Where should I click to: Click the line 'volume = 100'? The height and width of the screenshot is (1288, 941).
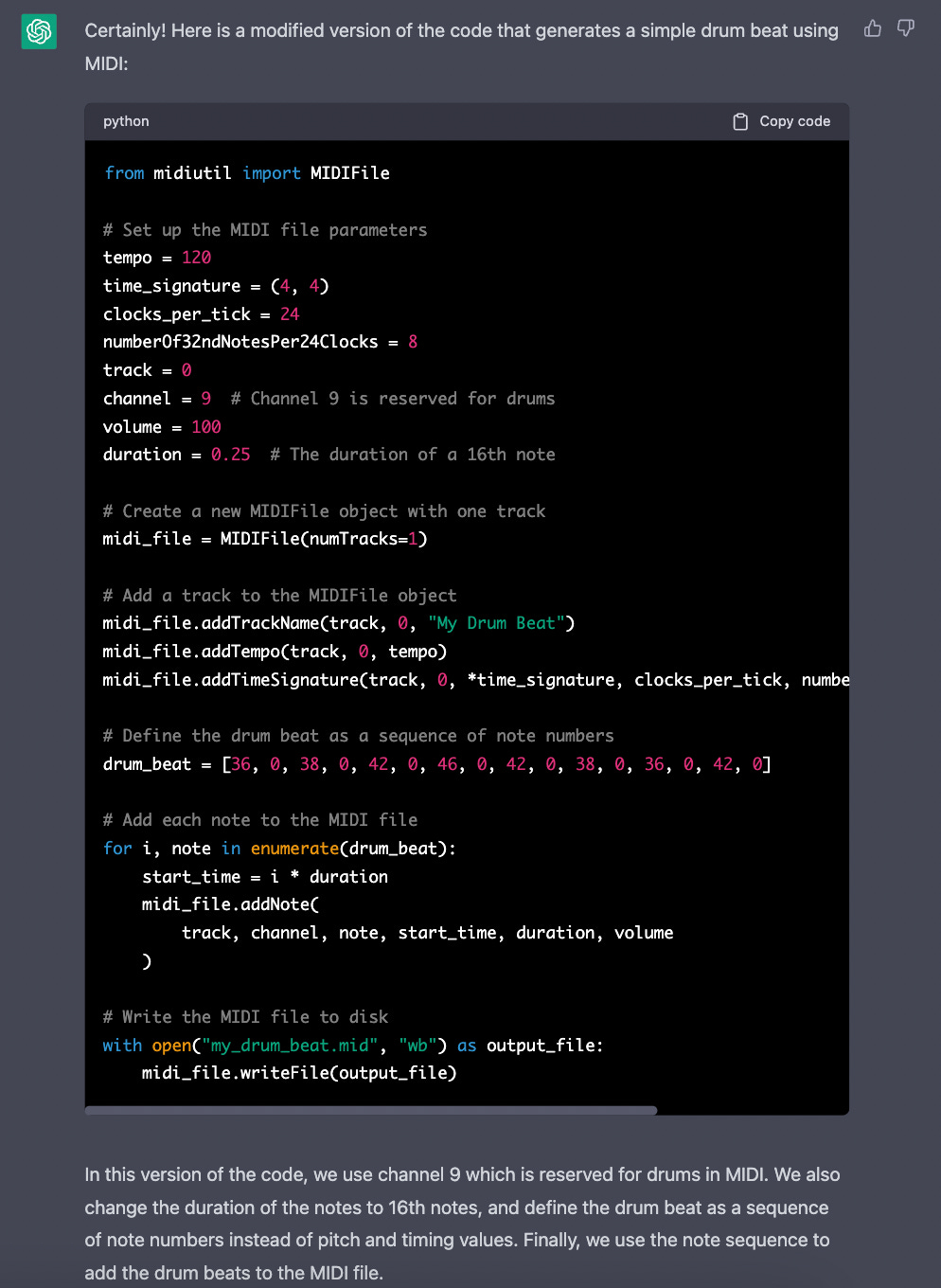click(x=162, y=427)
